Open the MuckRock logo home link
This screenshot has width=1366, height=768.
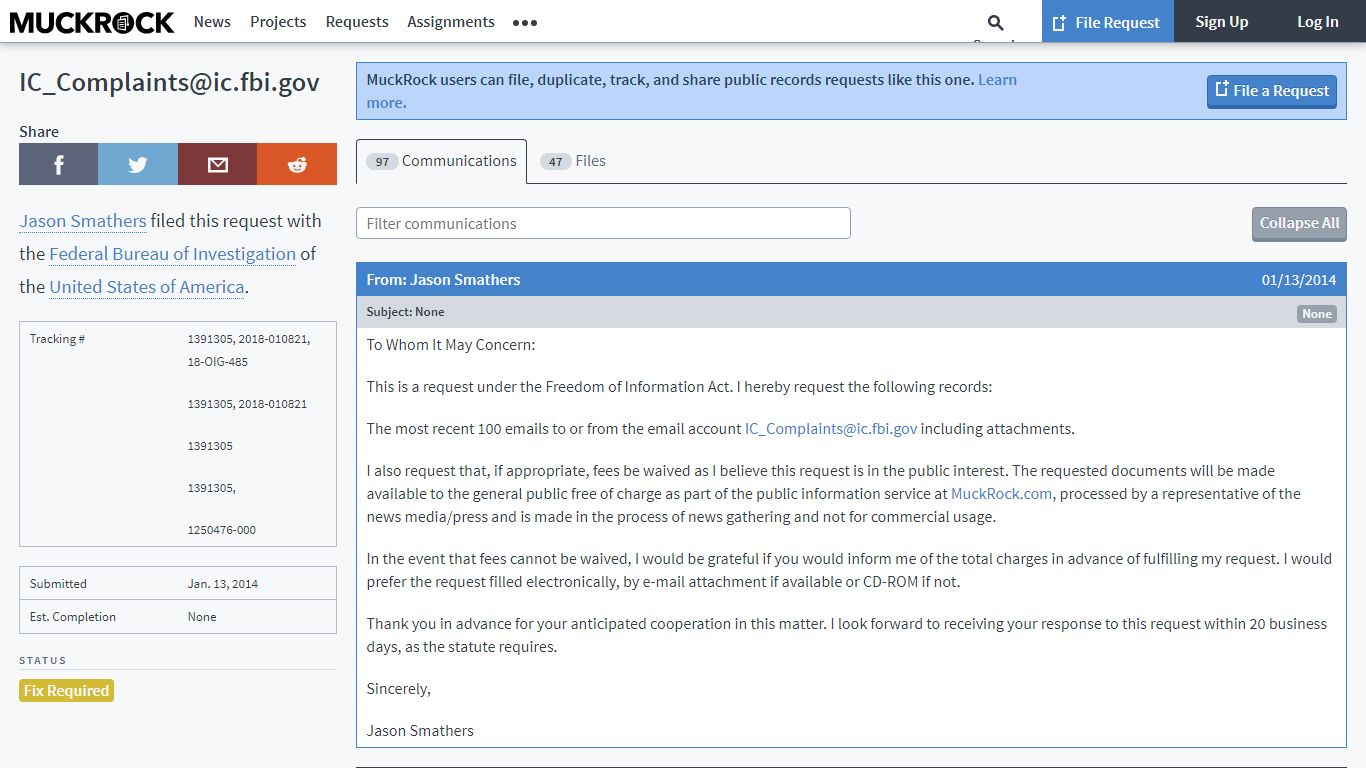point(91,21)
